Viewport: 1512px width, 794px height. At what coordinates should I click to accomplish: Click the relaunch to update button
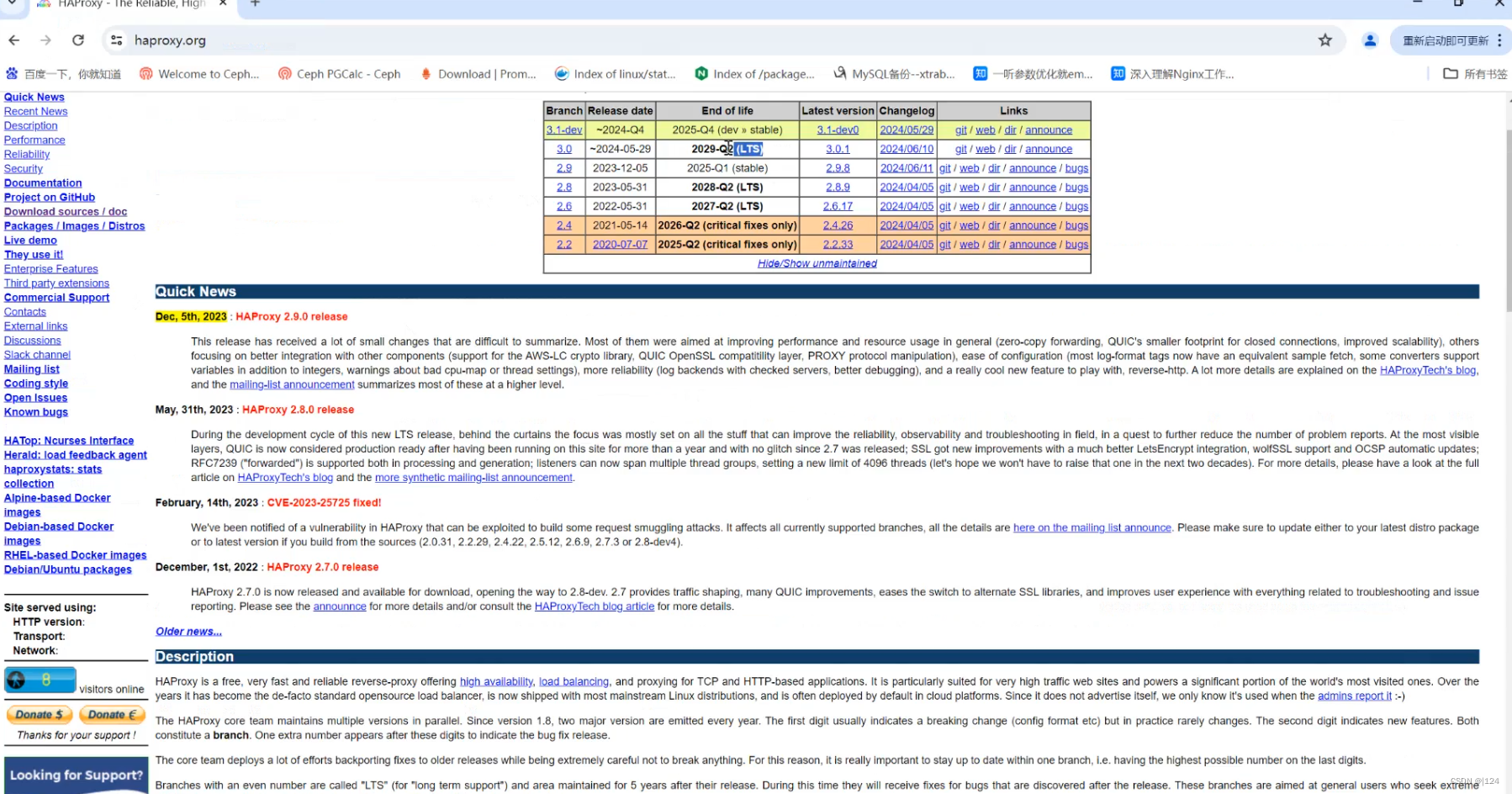pyautogui.click(x=1446, y=40)
